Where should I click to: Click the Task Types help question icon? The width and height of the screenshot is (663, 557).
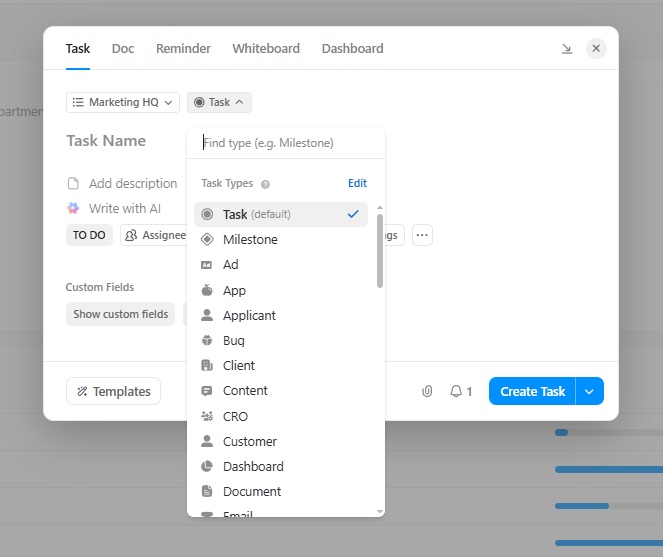(x=264, y=184)
